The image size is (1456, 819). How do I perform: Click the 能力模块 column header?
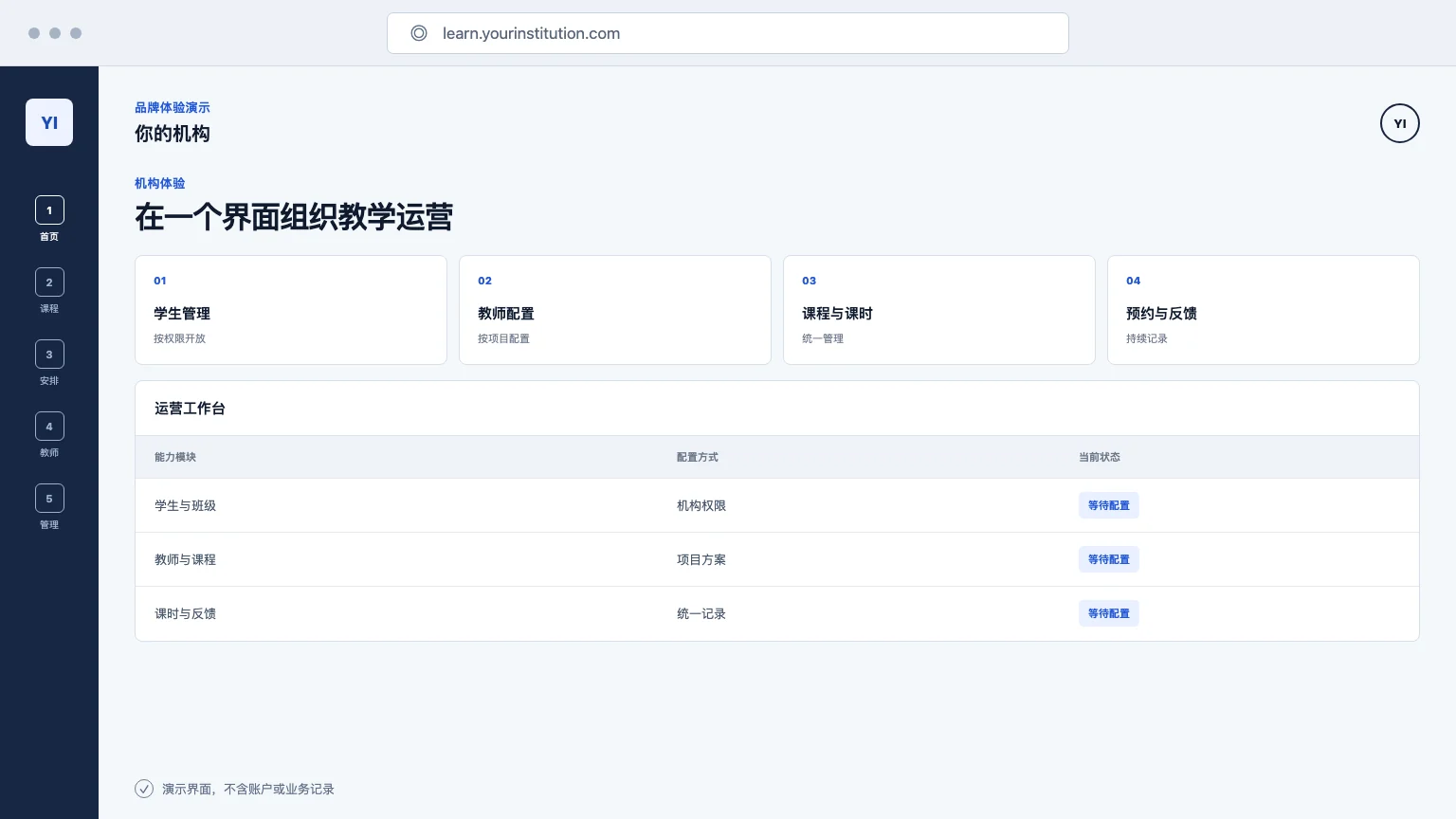175,457
